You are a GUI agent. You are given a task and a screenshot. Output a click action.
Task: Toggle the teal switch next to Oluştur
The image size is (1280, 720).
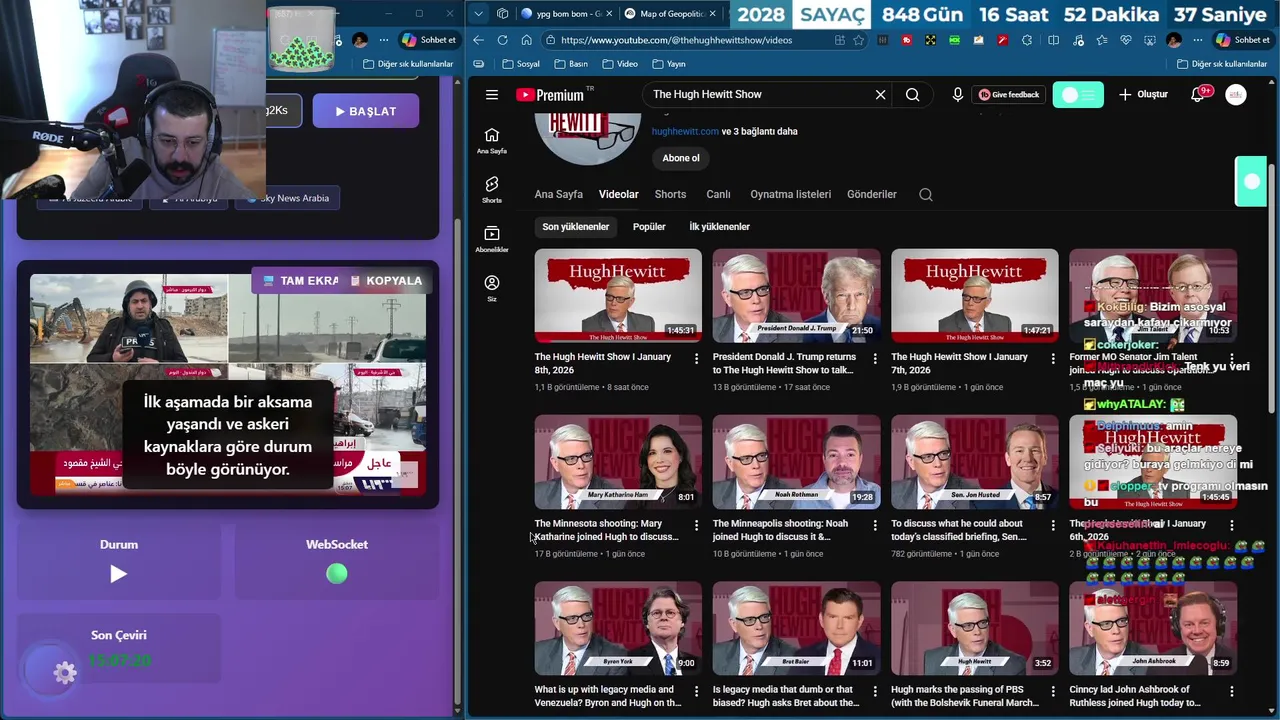pyautogui.click(x=1078, y=95)
